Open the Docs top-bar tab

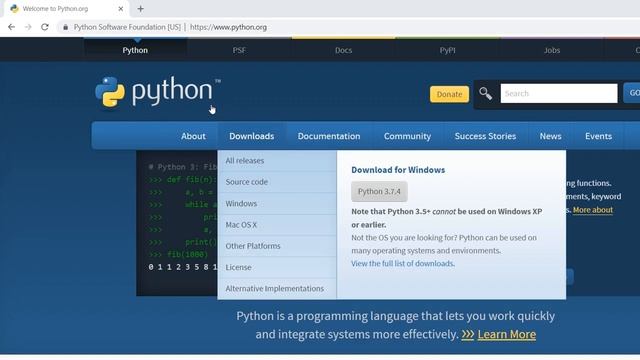tap(343, 50)
